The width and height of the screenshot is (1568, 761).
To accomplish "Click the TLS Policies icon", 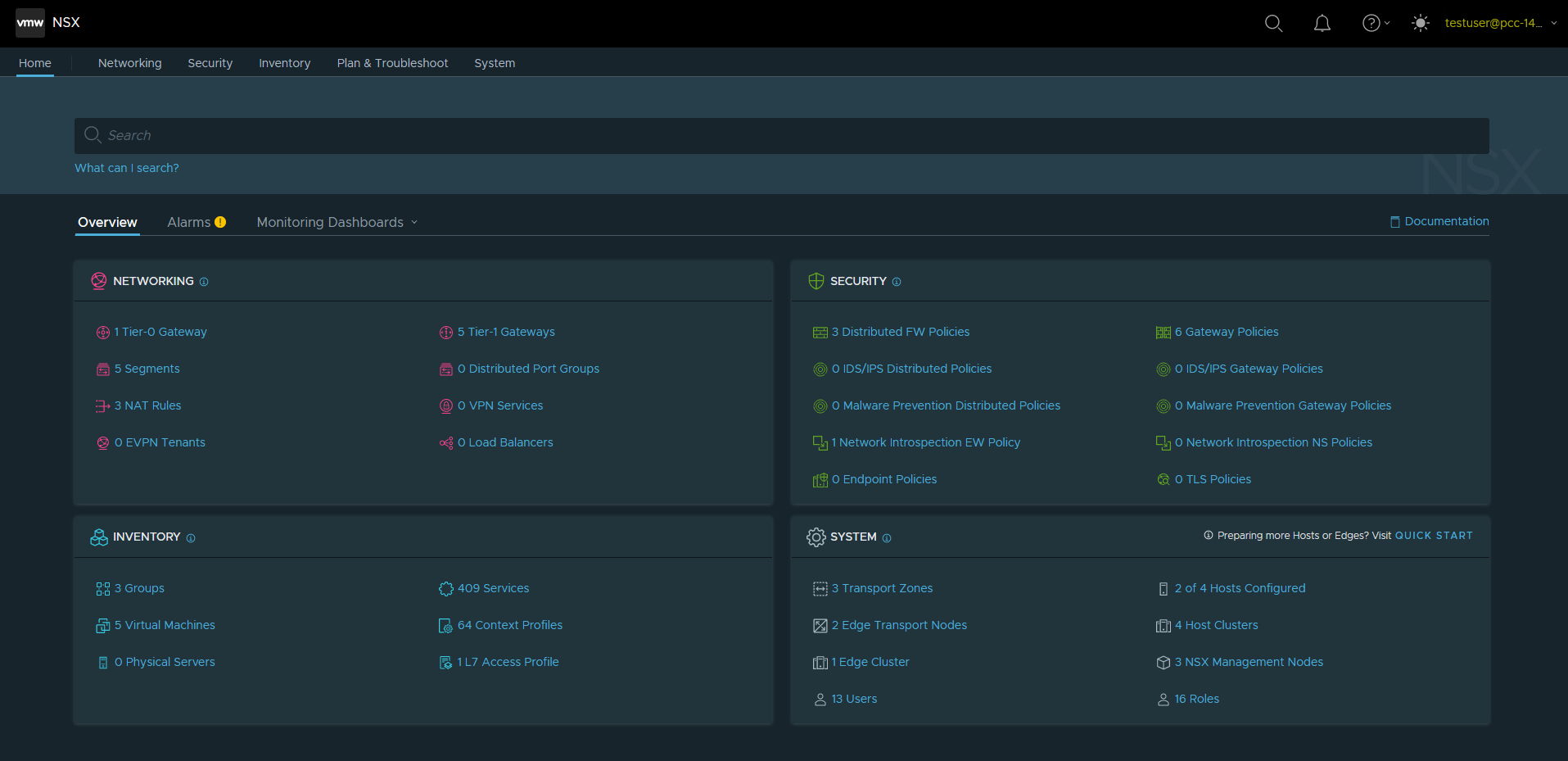I will pos(1164,480).
